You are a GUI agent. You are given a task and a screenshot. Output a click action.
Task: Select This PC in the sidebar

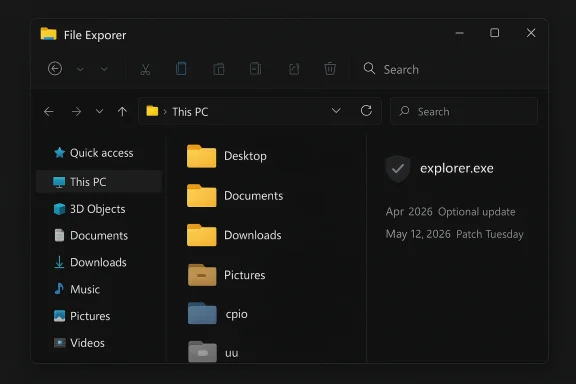[x=99, y=182]
